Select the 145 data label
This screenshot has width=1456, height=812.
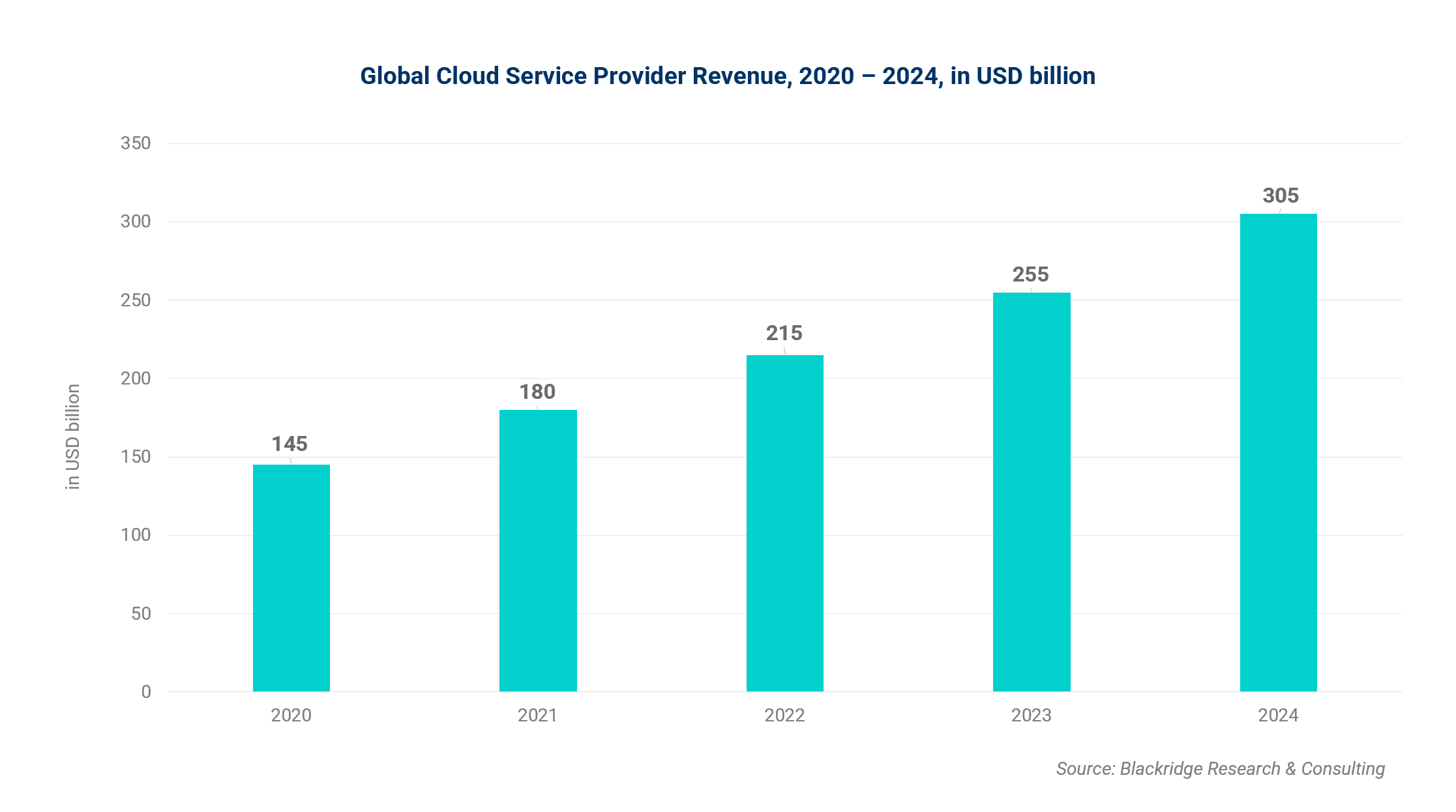(x=290, y=444)
